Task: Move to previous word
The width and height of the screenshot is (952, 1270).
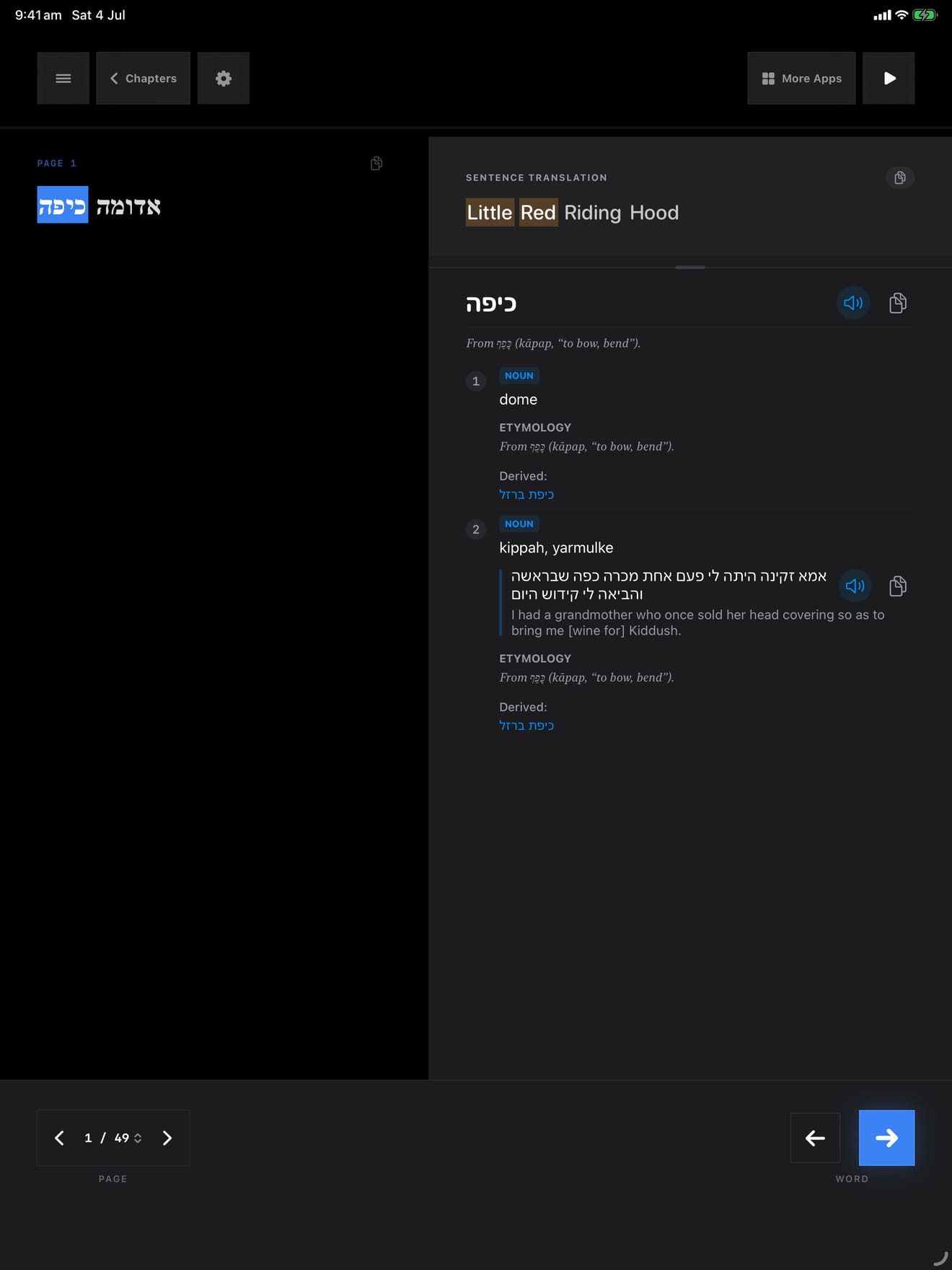Action: point(815,1138)
